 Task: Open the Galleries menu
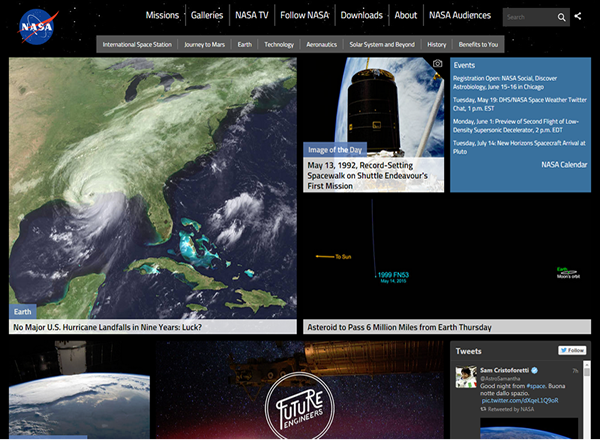pyautogui.click(x=207, y=15)
